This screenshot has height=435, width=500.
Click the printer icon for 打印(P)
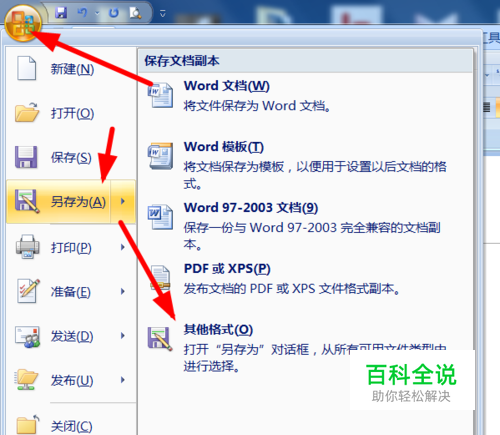(x=27, y=247)
